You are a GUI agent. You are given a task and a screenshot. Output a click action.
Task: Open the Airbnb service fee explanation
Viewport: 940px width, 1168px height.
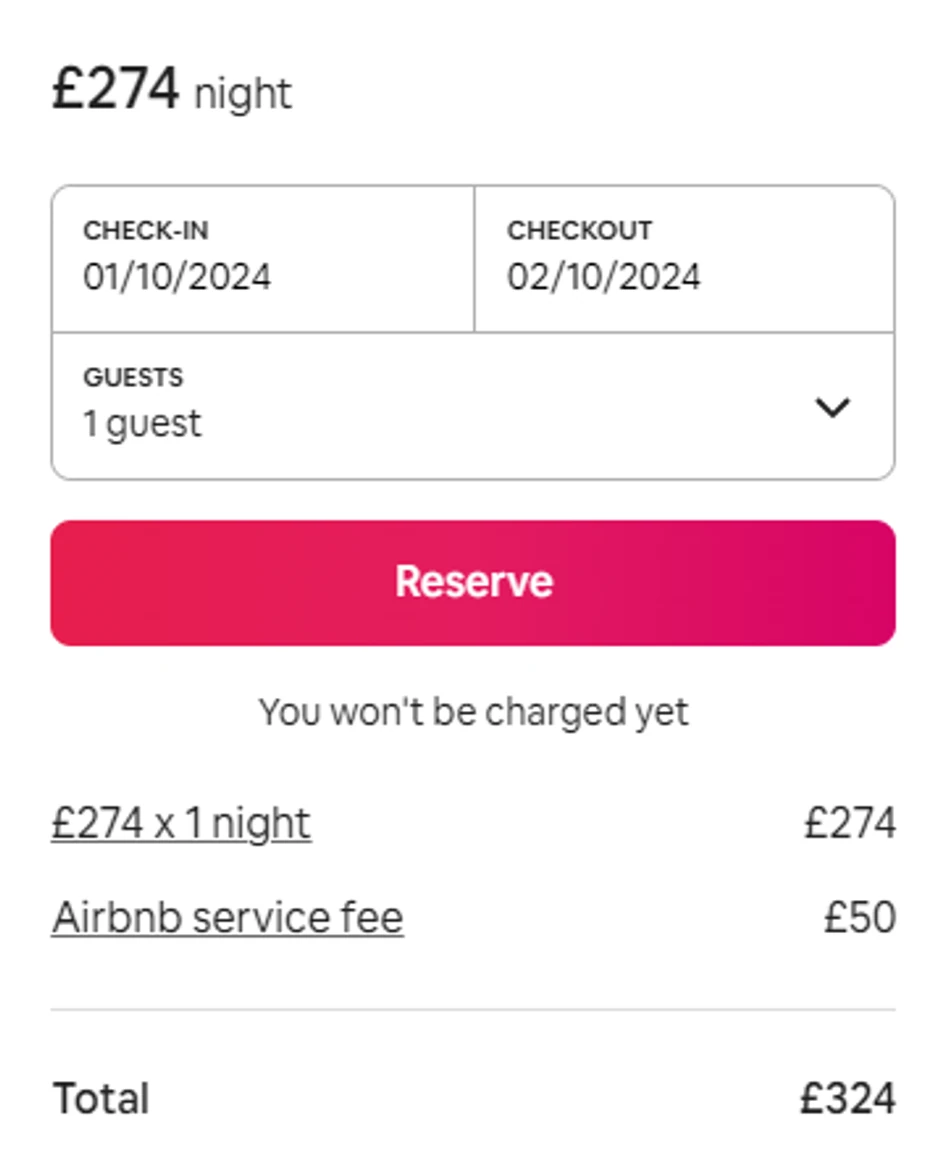pos(227,918)
